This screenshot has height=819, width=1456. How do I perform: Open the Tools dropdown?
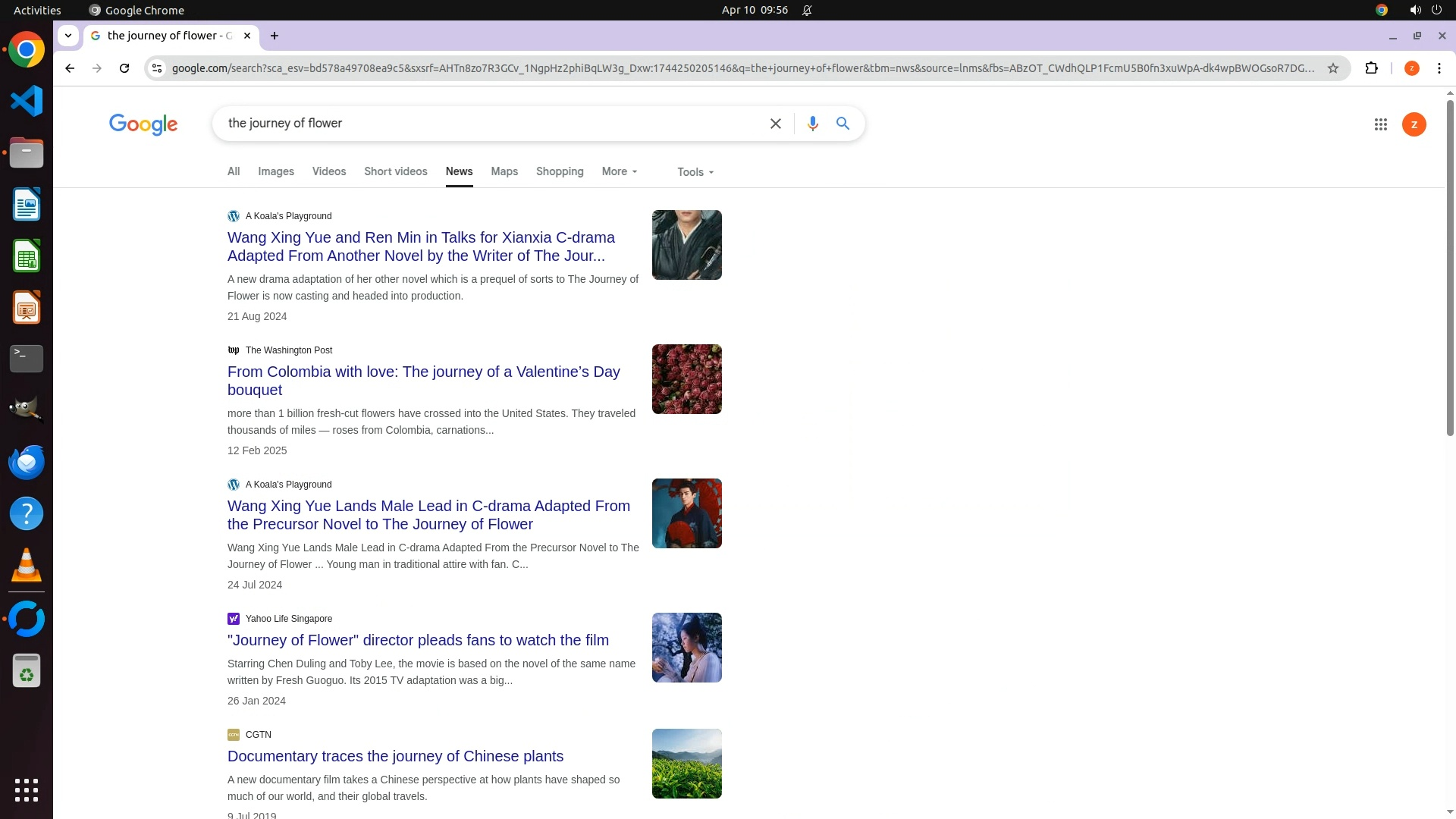pyautogui.click(x=695, y=172)
